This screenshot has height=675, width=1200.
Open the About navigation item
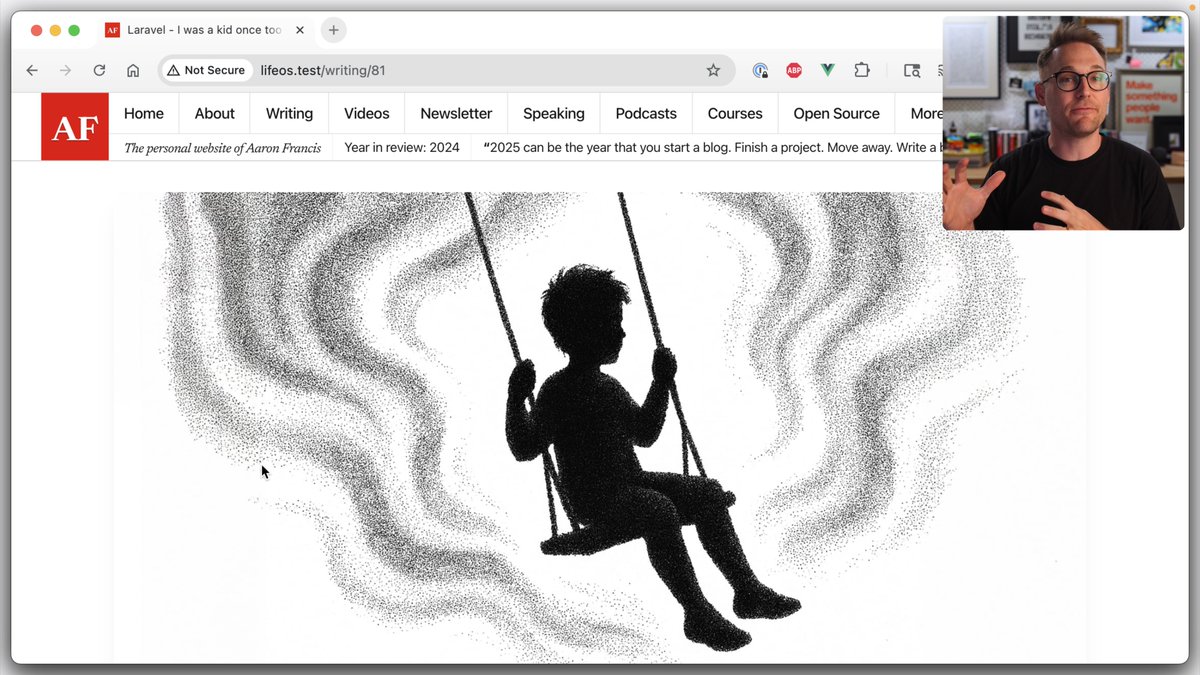[215, 113]
